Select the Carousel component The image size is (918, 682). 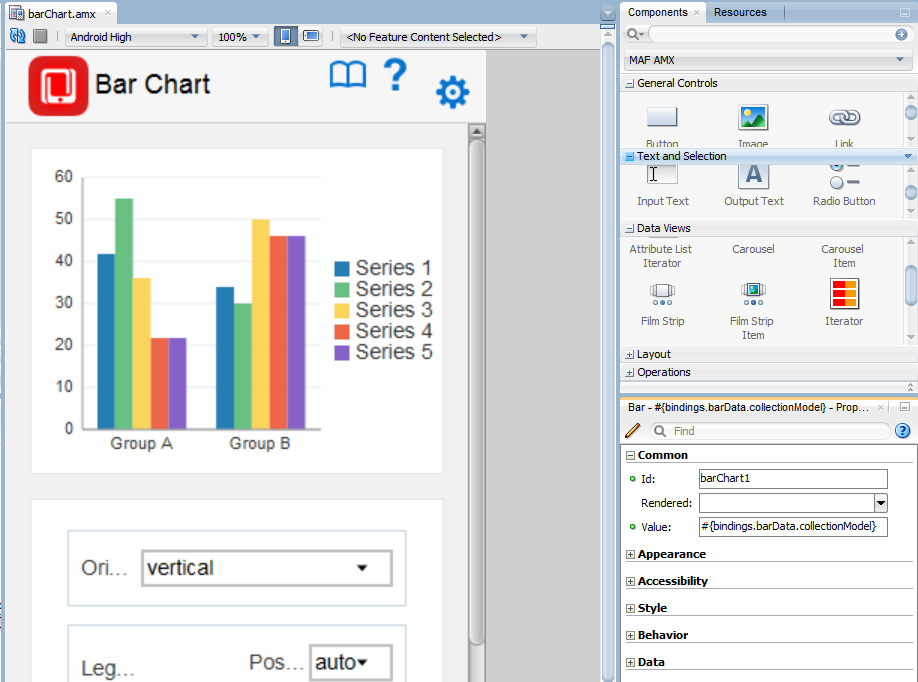pyautogui.click(x=753, y=249)
